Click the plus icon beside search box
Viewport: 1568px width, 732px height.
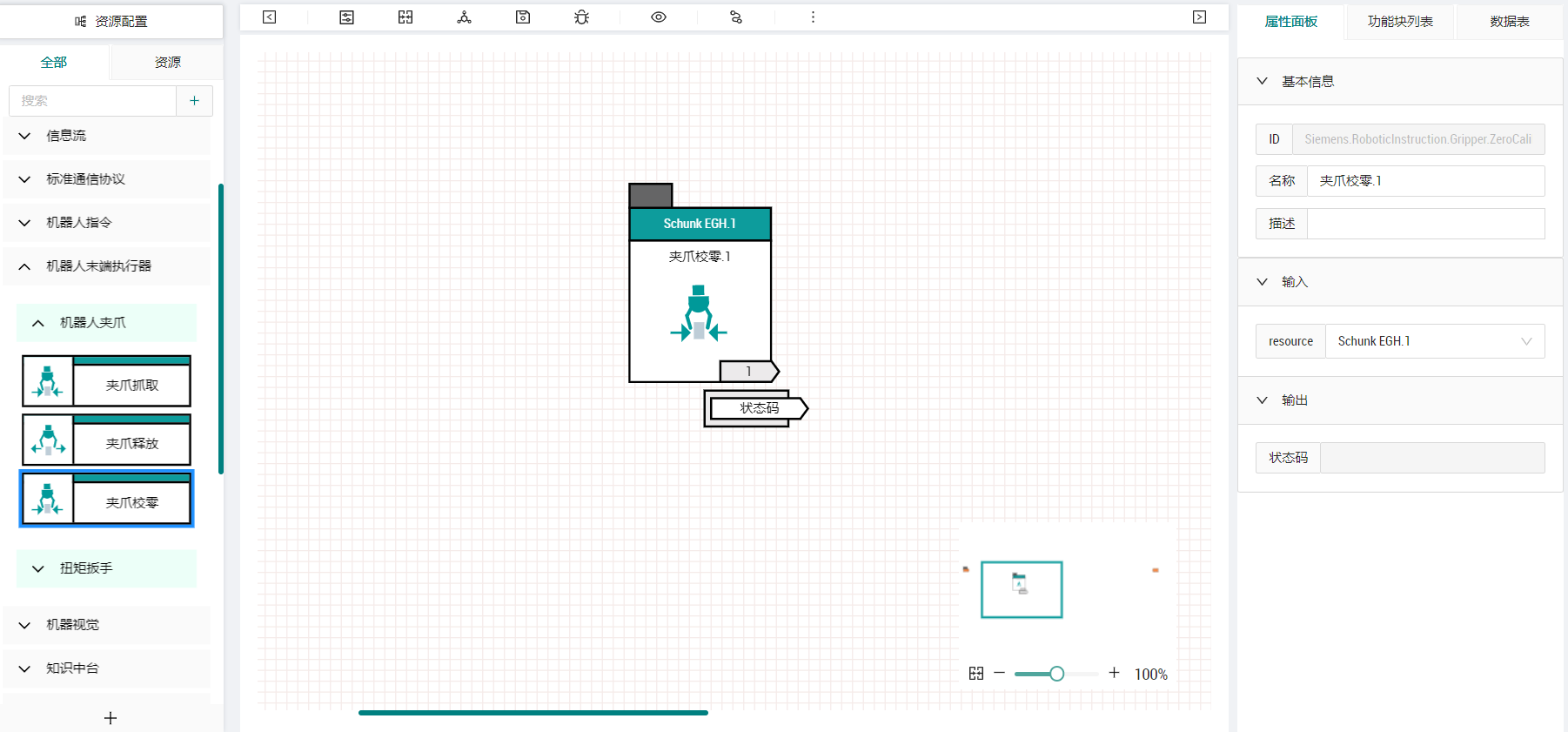coord(195,101)
